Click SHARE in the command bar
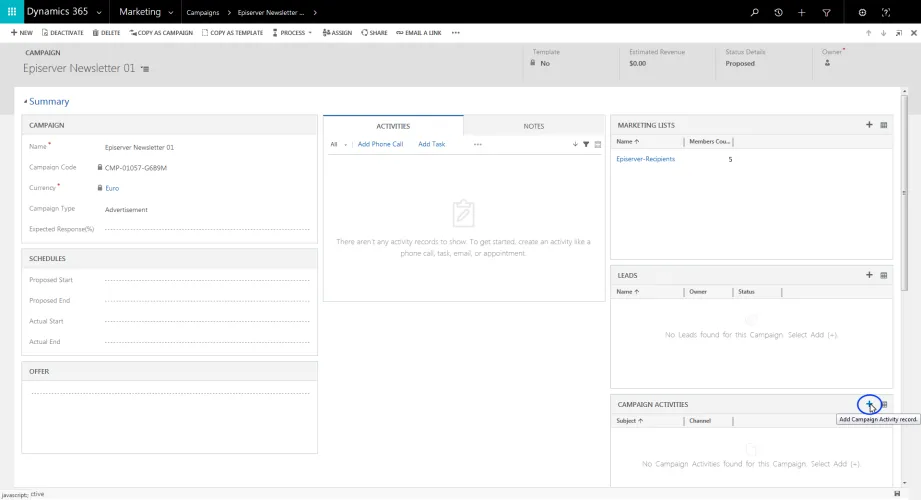 [x=374, y=33]
